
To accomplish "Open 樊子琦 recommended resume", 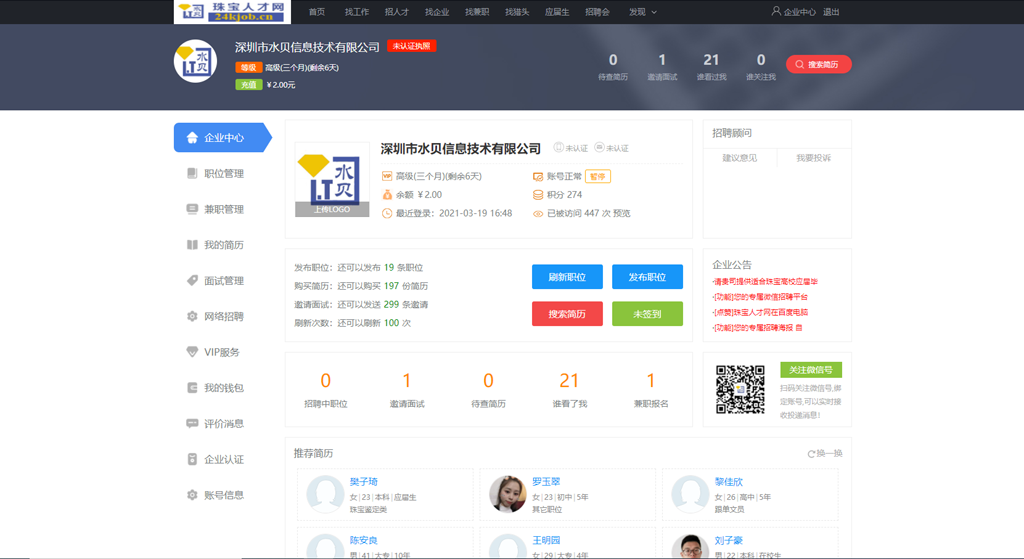I will tap(364, 482).
